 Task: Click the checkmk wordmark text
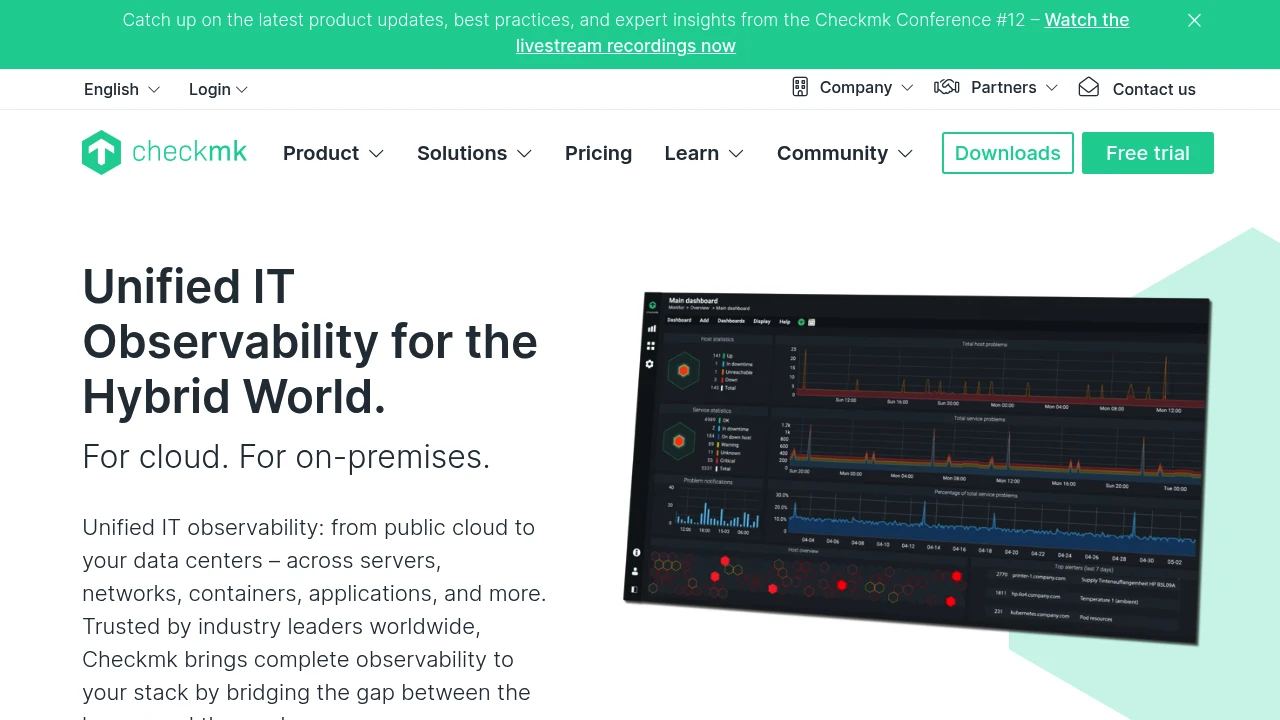click(x=189, y=152)
